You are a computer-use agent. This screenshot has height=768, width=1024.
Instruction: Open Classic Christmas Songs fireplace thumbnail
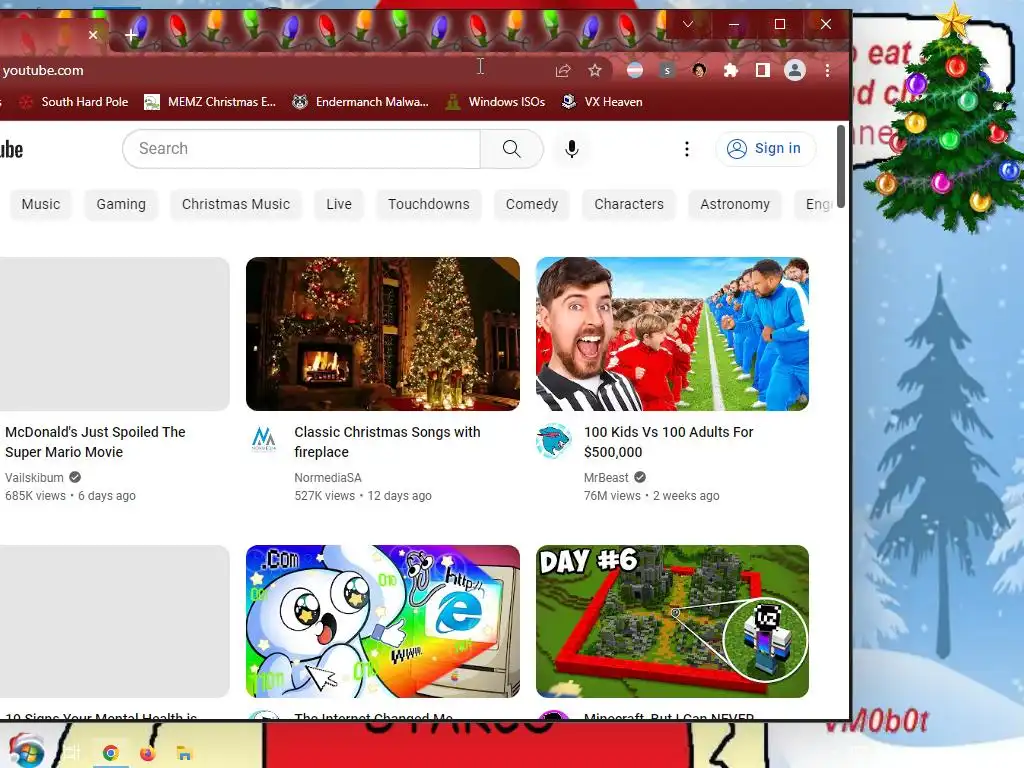(383, 334)
